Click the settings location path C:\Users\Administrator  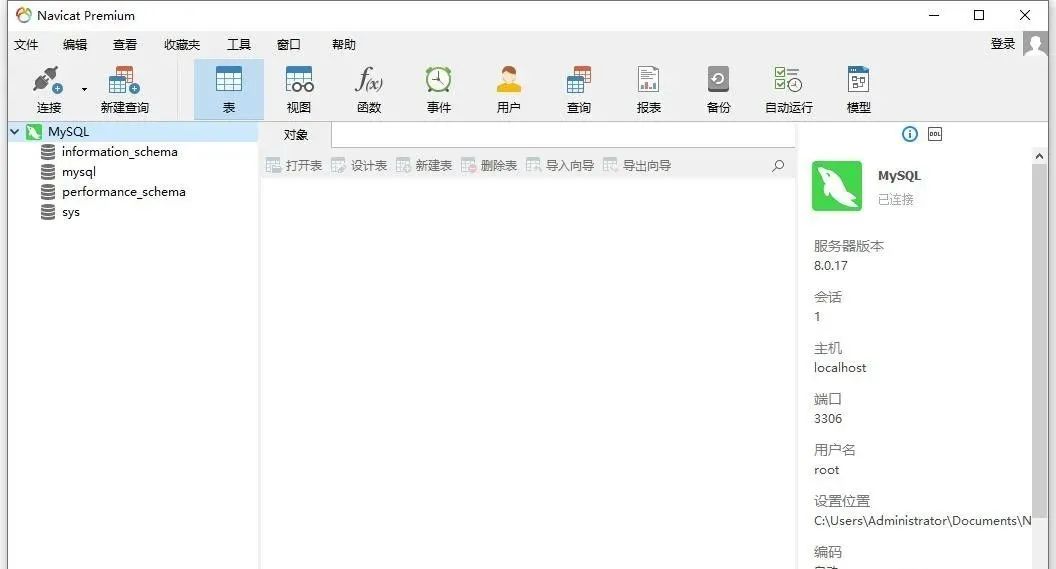[922, 521]
